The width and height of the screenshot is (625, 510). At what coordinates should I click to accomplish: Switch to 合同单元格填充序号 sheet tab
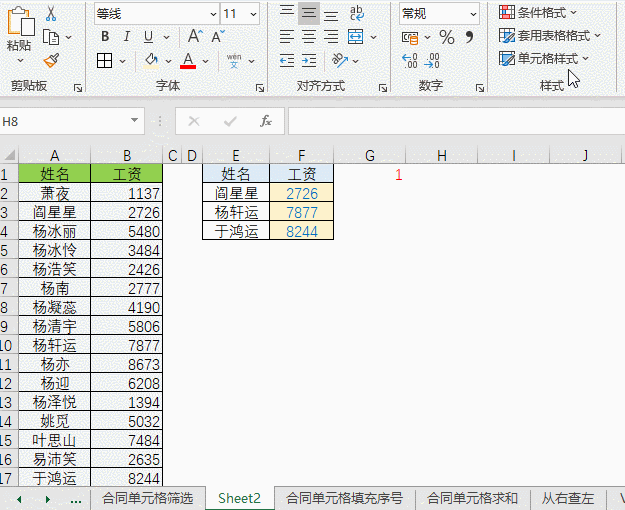(x=345, y=498)
